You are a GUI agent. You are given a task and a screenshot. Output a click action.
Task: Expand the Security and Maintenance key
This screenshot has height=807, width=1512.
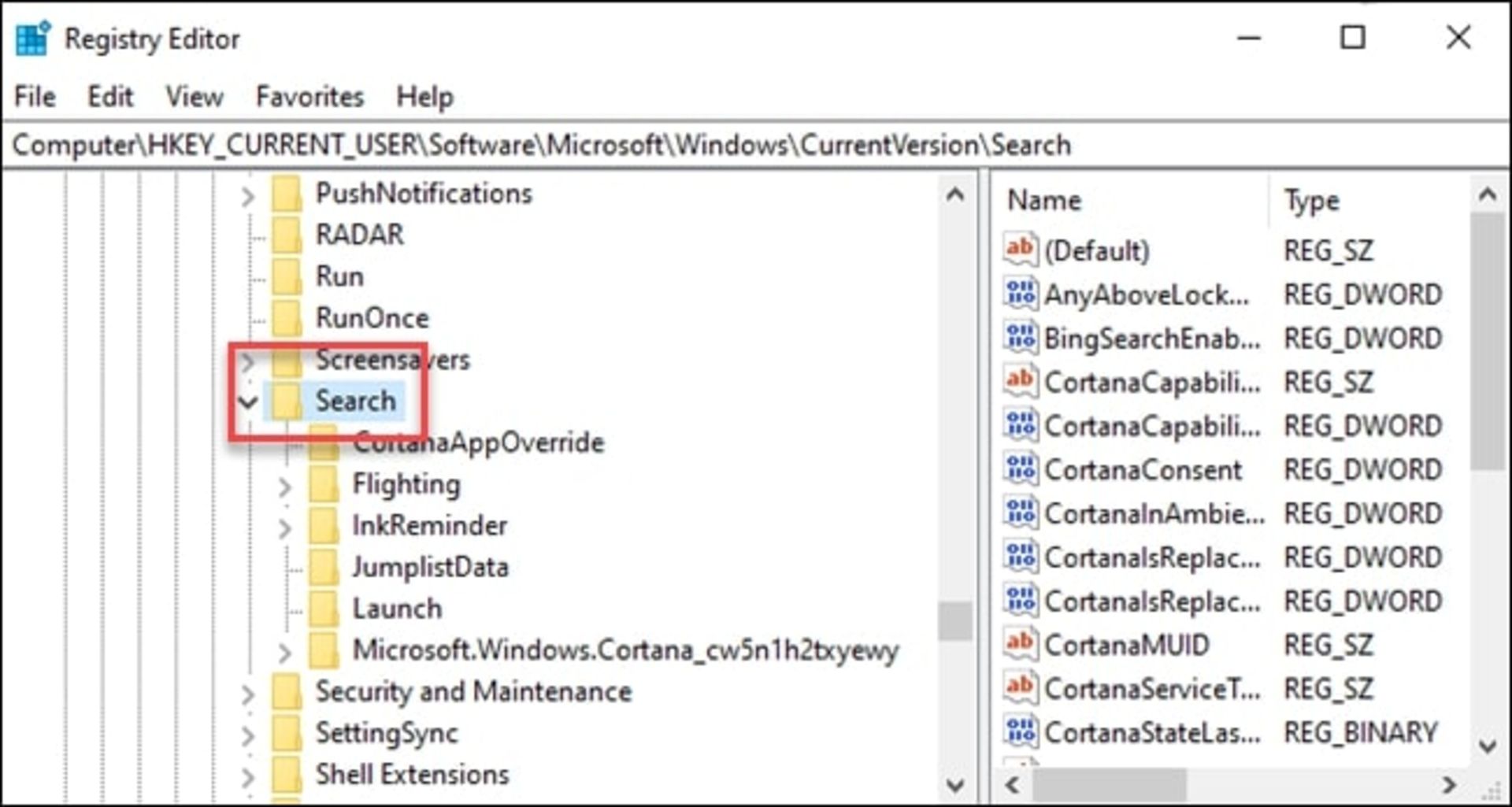coord(247,694)
